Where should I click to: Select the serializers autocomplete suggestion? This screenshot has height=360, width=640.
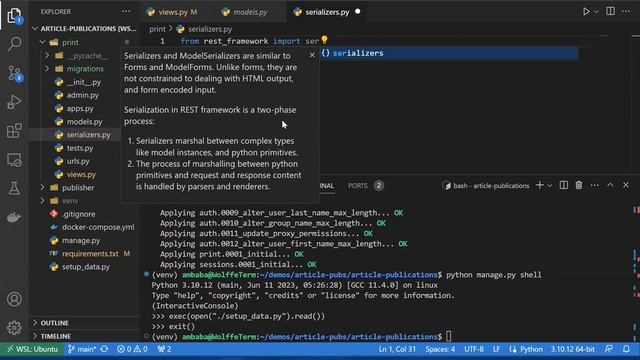pos(449,53)
